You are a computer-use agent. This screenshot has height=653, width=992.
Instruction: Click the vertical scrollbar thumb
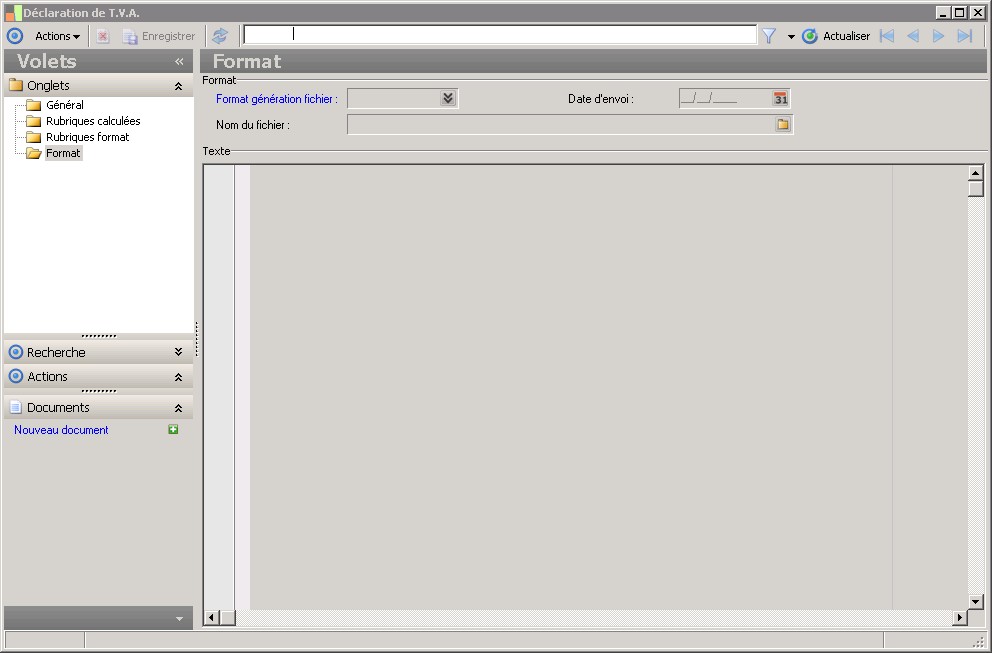pos(976,189)
